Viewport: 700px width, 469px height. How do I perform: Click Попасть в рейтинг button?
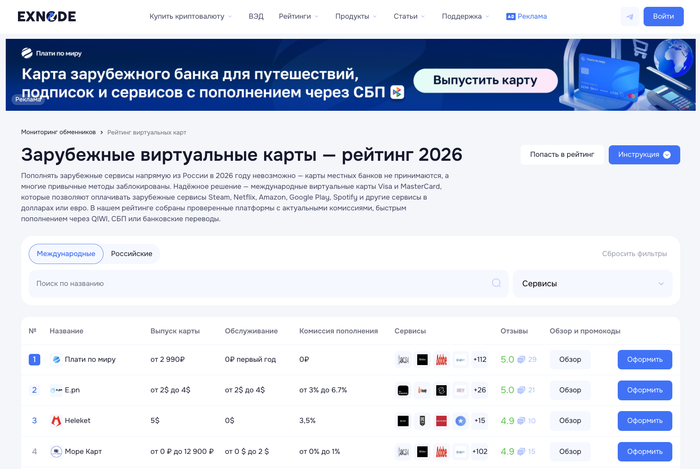pos(562,154)
